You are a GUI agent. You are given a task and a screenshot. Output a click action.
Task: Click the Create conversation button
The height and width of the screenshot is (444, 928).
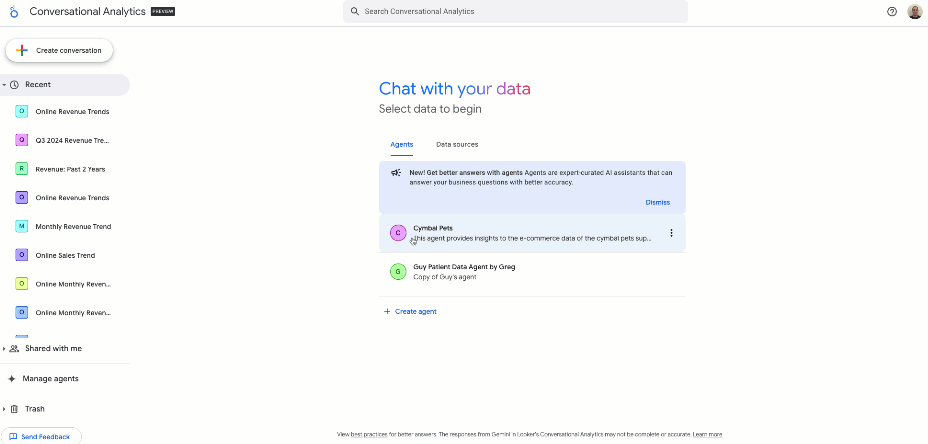pyautogui.click(x=60, y=50)
